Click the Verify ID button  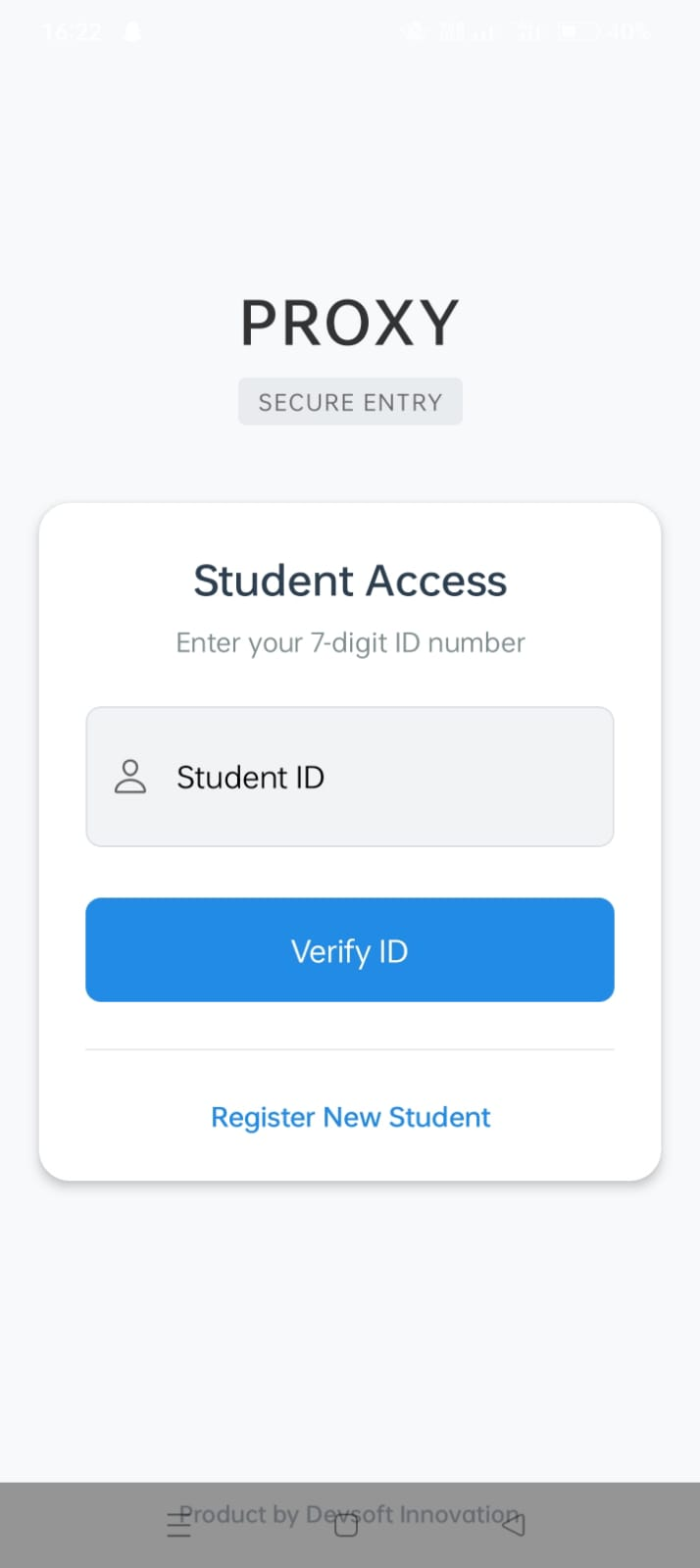pos(350,950)
